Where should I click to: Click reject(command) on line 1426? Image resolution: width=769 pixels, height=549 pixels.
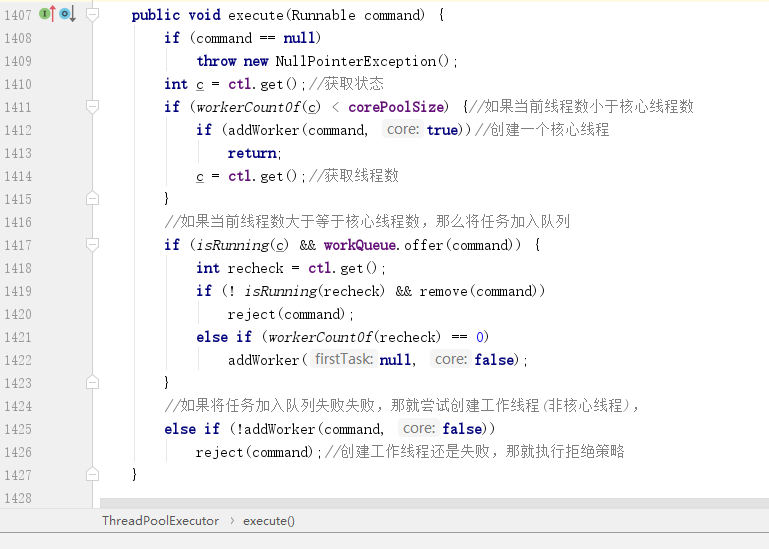[x=254, y=452]
